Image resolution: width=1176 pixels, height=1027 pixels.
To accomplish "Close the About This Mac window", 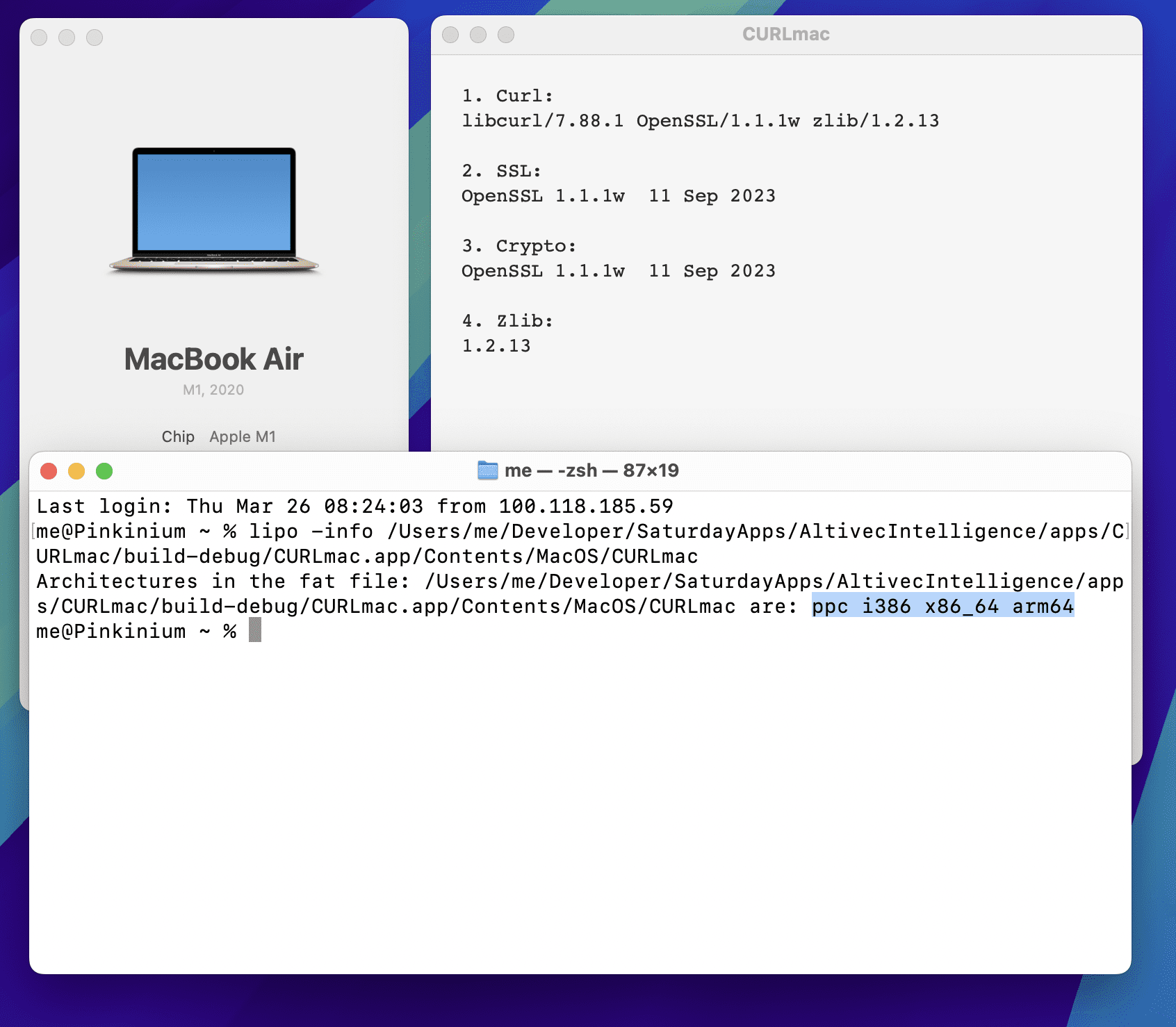I will coord(39,38).
